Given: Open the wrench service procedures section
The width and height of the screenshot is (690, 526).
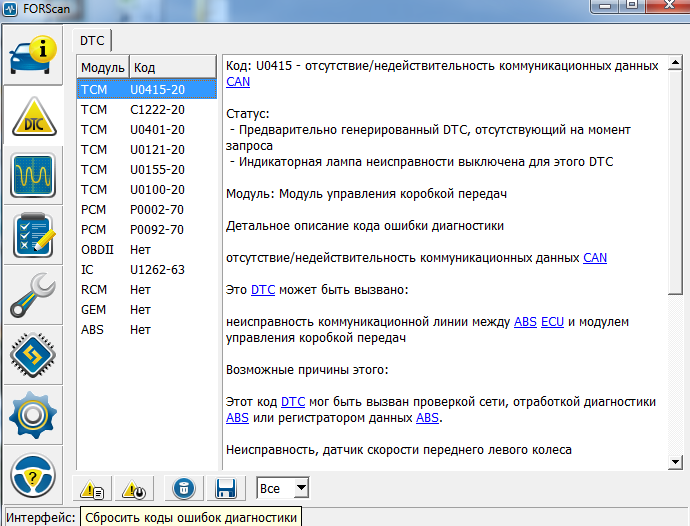Looking at the screenshot, I should click(x=33, y=295).
